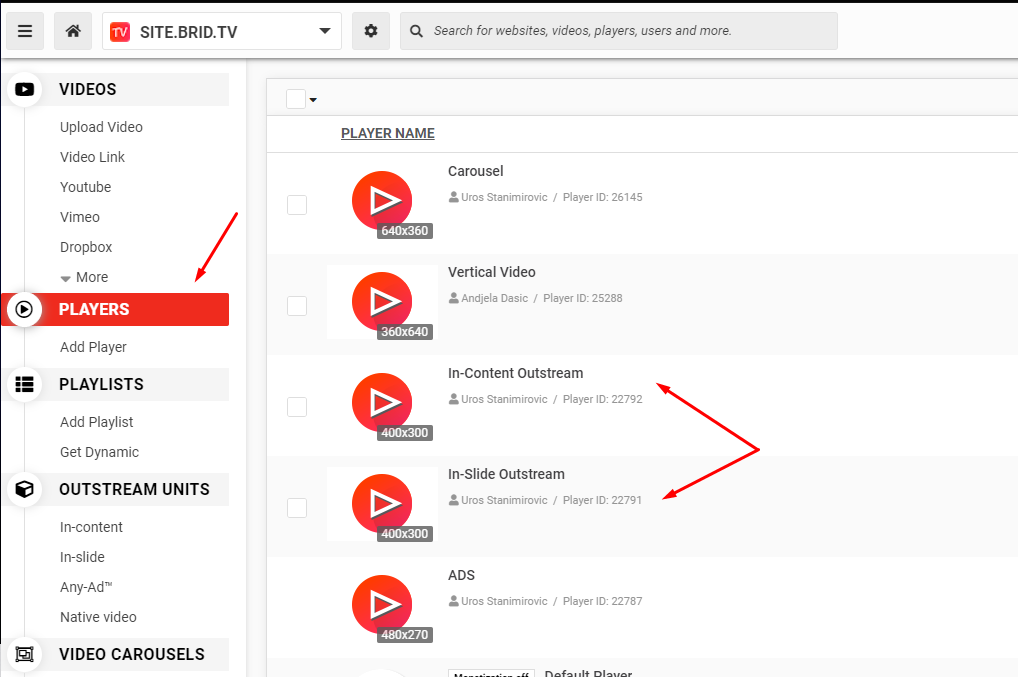The image size is (1018, 677).
Task: Focus the search input field
Action: [x=619, y=31]
